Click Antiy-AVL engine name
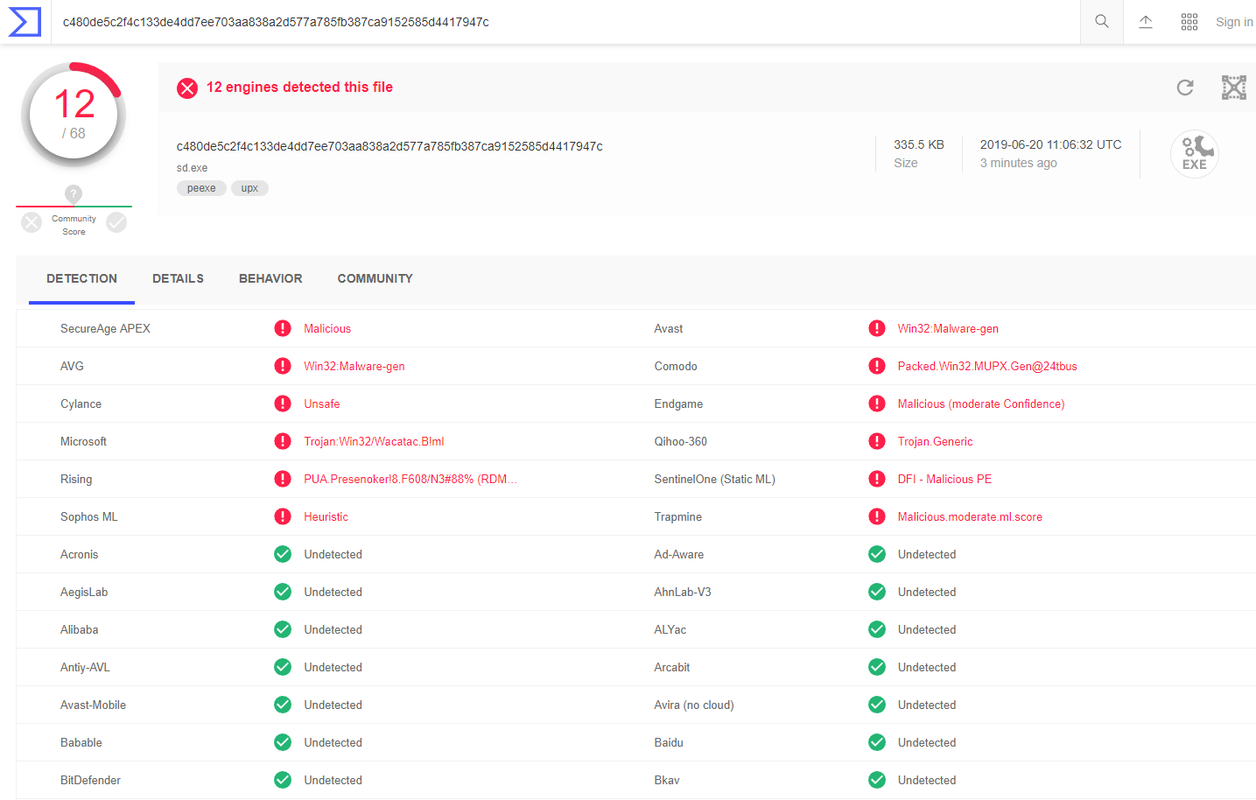Image resolution: width=1256 pixels, height=800 pixels. (85, 667)
